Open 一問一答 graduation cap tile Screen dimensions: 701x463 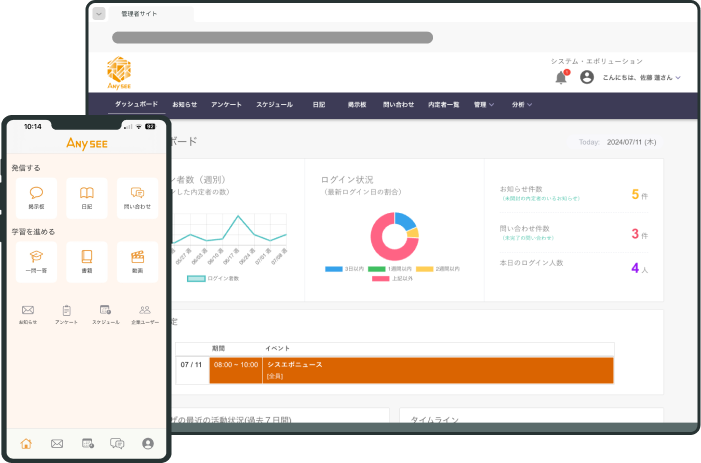coord(36,262)
